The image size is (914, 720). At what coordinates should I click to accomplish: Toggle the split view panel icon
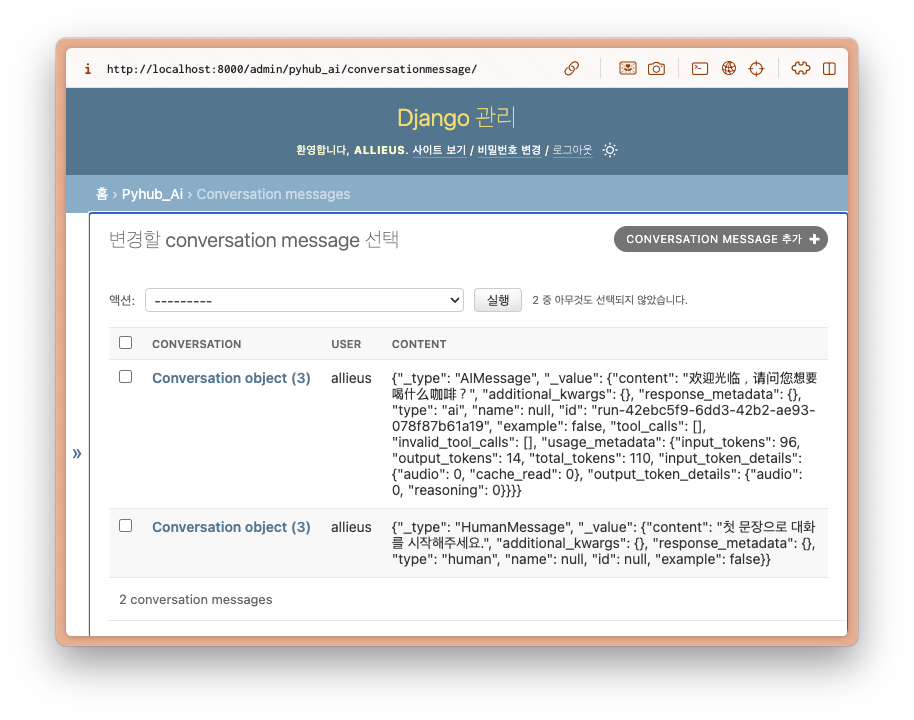point(829,69)
